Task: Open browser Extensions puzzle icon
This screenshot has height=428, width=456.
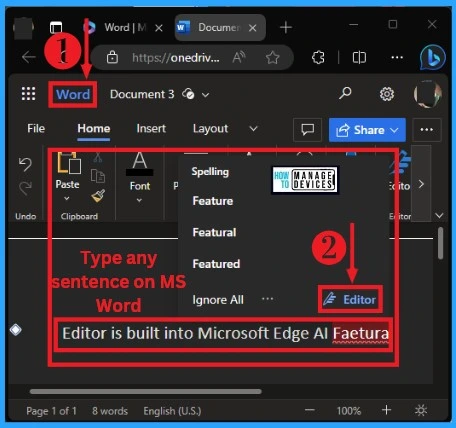Action: [x=318, y=57]
